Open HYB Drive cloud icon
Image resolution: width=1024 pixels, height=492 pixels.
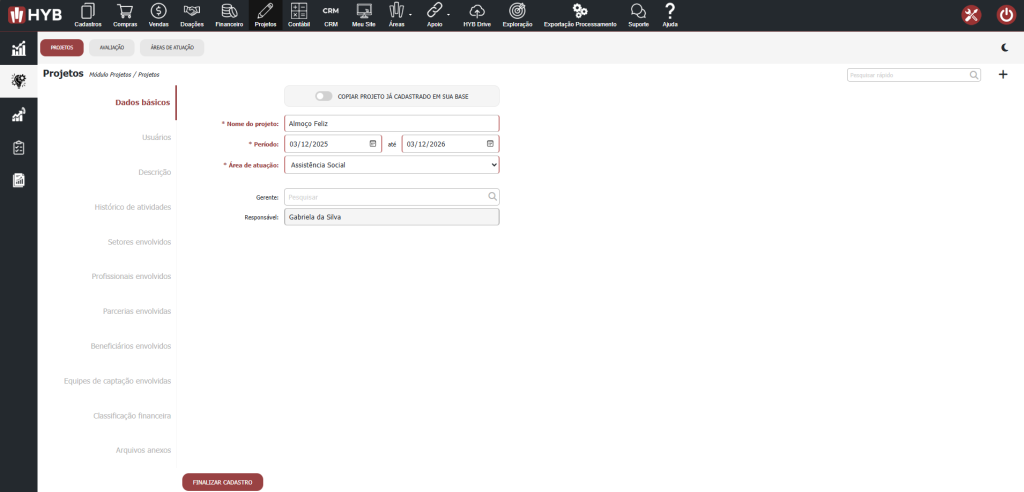477,11
